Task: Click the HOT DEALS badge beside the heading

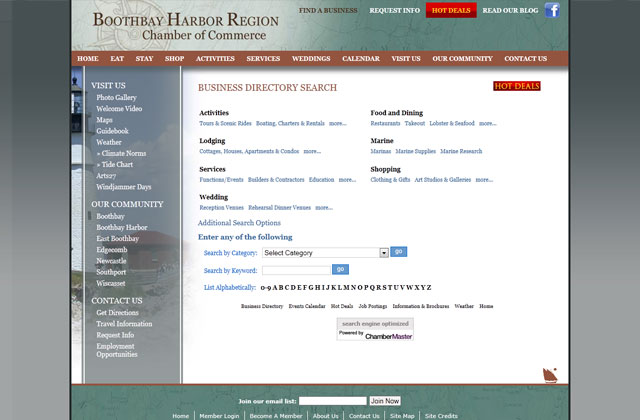Action: [517, 86]
